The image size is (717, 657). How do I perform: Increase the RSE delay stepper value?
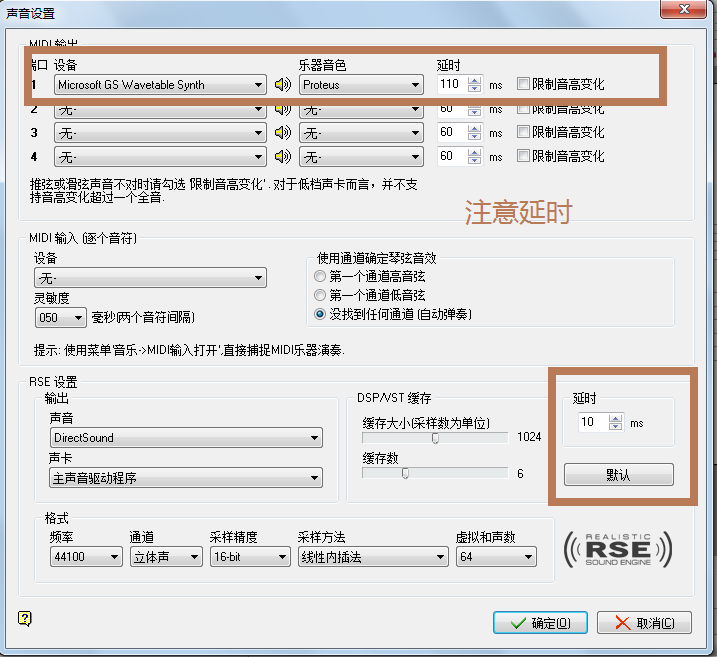tap(615, 418)
